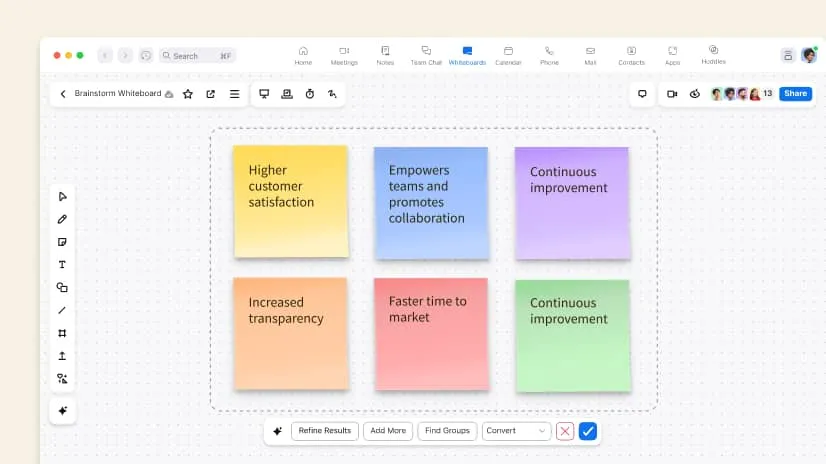826x464 pixels.
Task: Choose the Sticky Note tool
Action: 62,242
